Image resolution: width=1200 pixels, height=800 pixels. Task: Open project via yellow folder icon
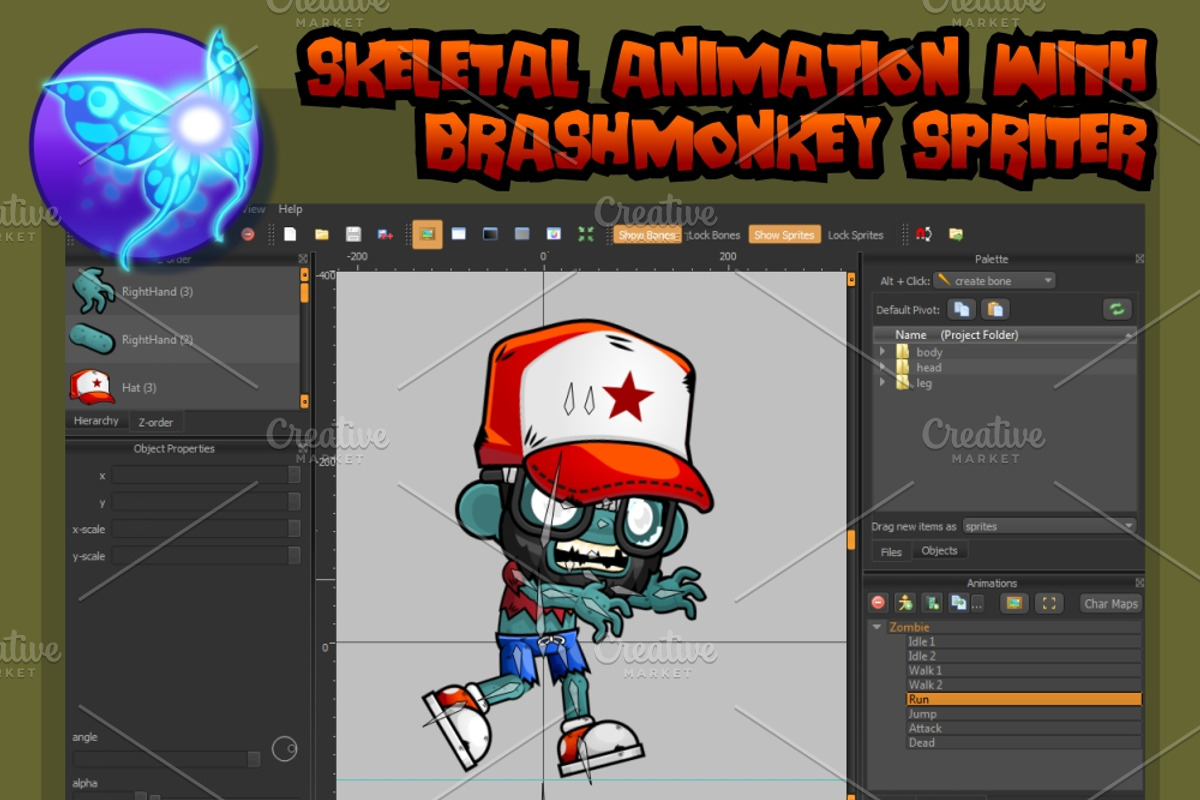click(322, 234)
